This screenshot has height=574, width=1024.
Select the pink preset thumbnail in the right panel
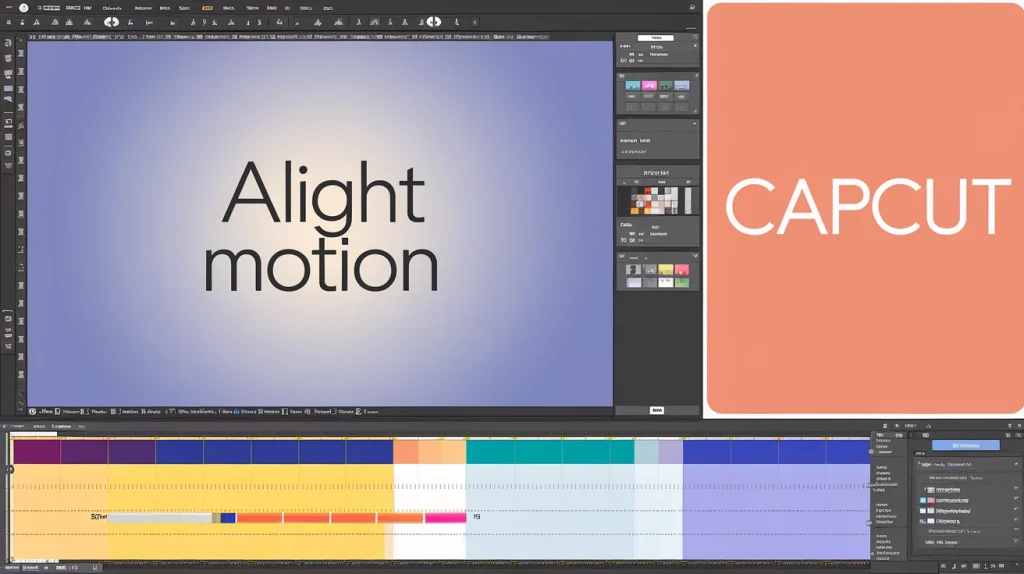(x=648, y=86)
